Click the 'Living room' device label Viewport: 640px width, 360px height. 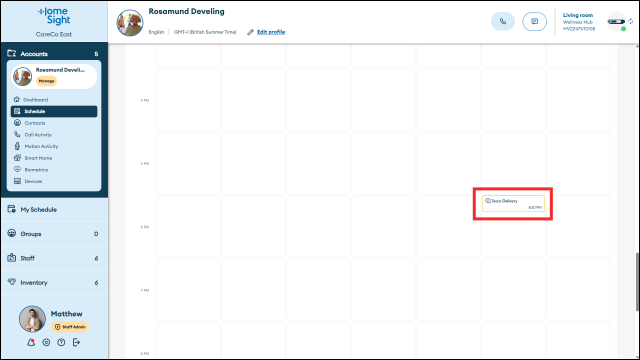click(578, 15)
